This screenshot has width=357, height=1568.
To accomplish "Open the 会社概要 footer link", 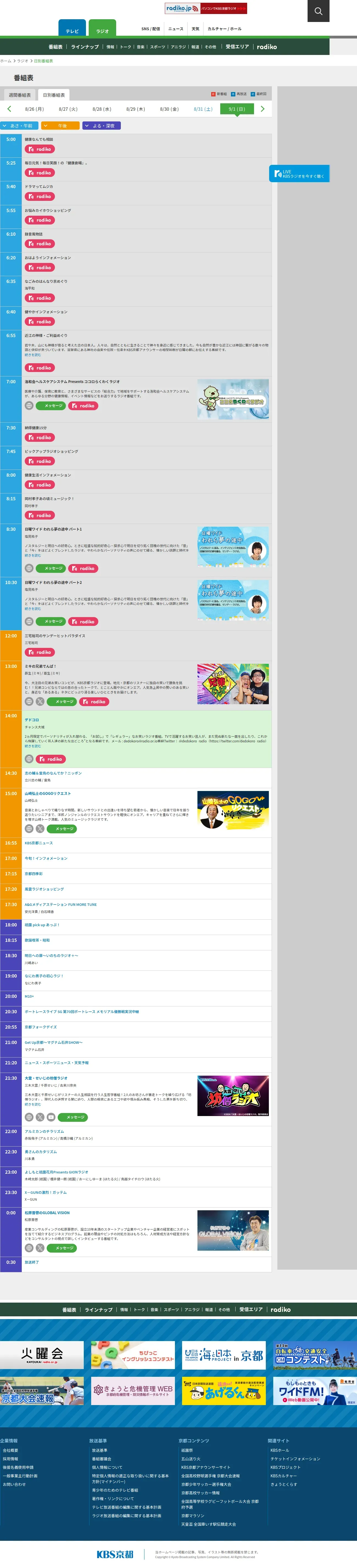I will [10, 1450].
